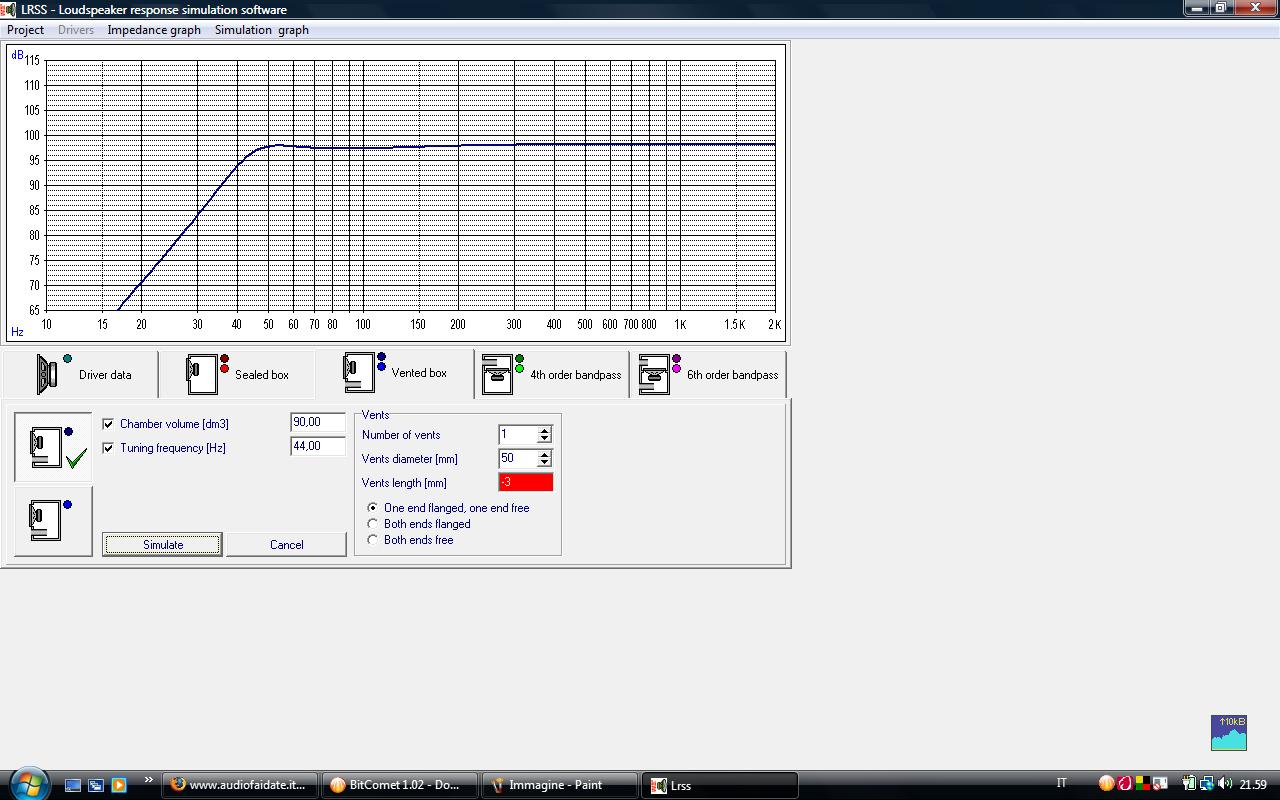The image size is (1280, 800).
Task: Toggle the Tuning frequency checkbox
Action: [x=109, y=448]
